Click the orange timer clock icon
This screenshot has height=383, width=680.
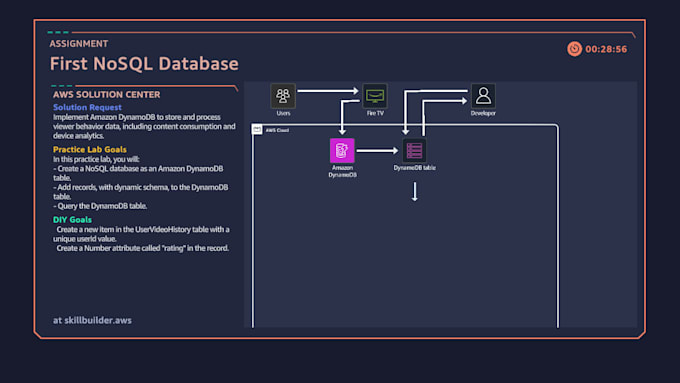[x=575, y=49]
